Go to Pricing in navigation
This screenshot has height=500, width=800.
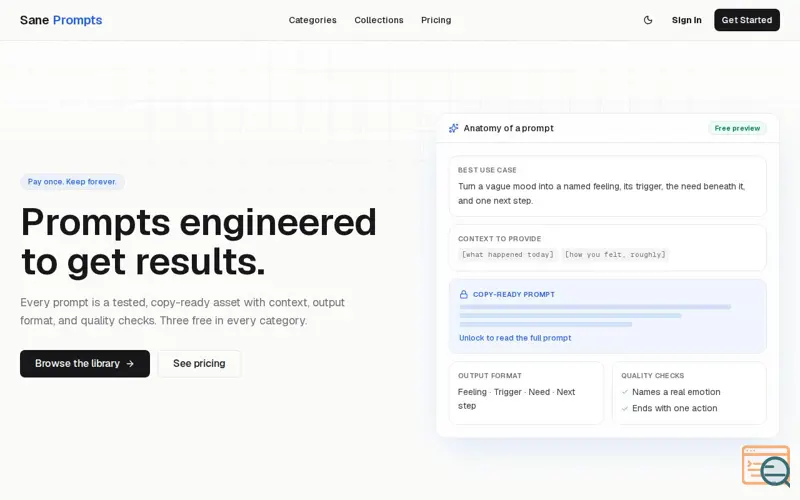(x=436, y=20)
